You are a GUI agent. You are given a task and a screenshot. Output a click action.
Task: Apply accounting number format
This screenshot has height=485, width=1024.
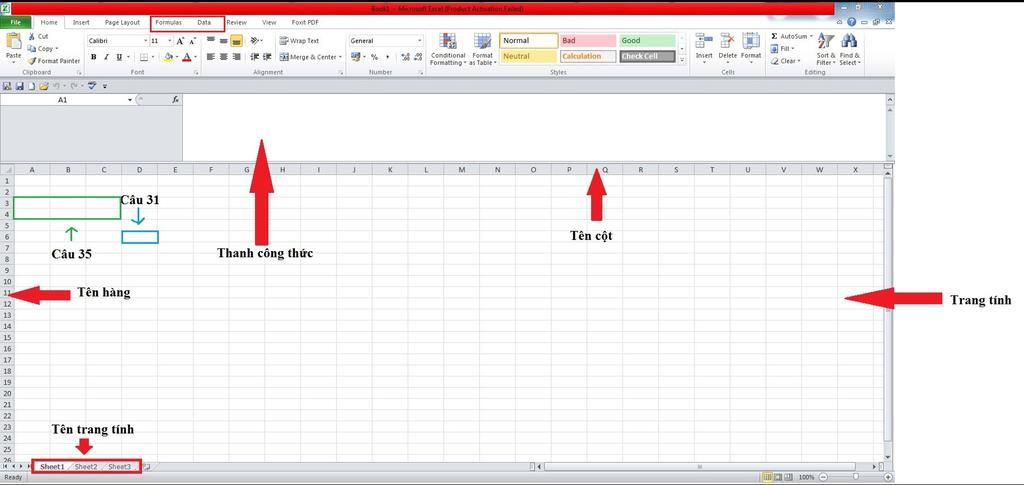click(357, 57)
